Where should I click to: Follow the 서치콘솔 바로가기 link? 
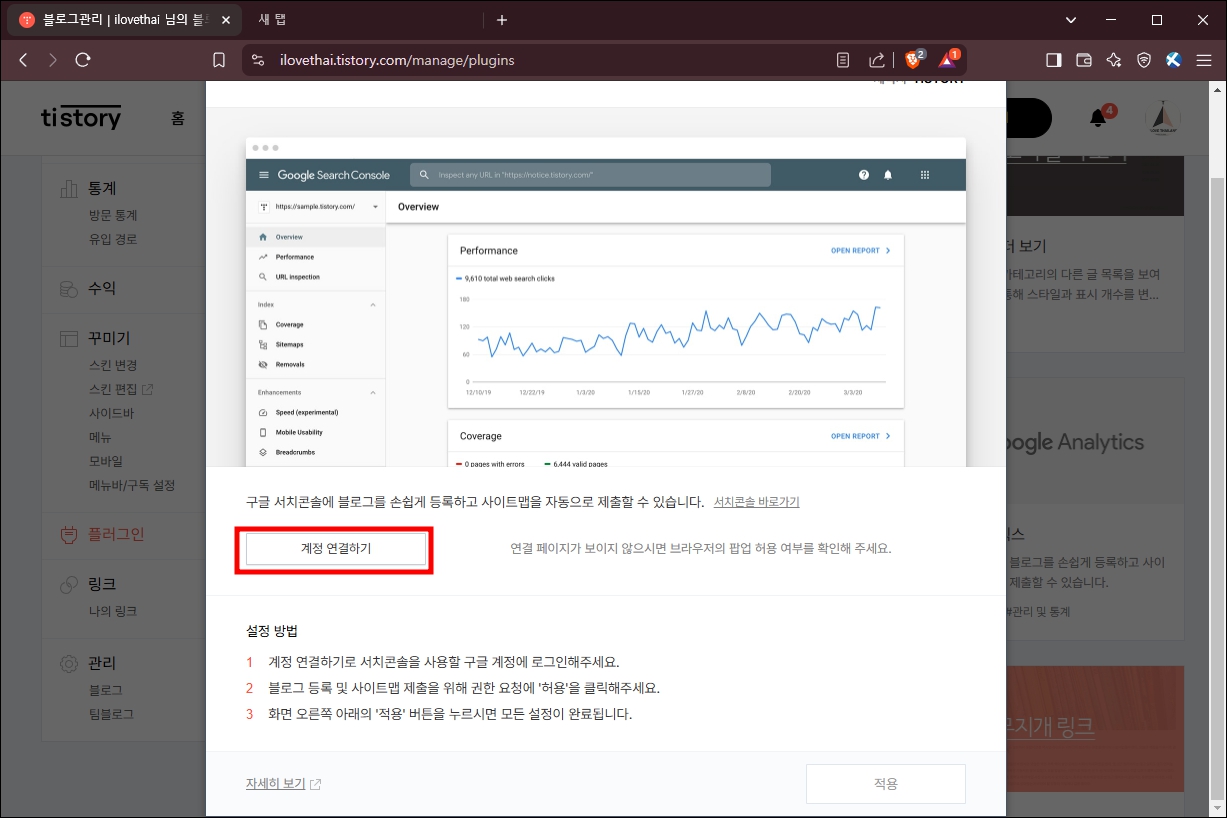[756, 502]
